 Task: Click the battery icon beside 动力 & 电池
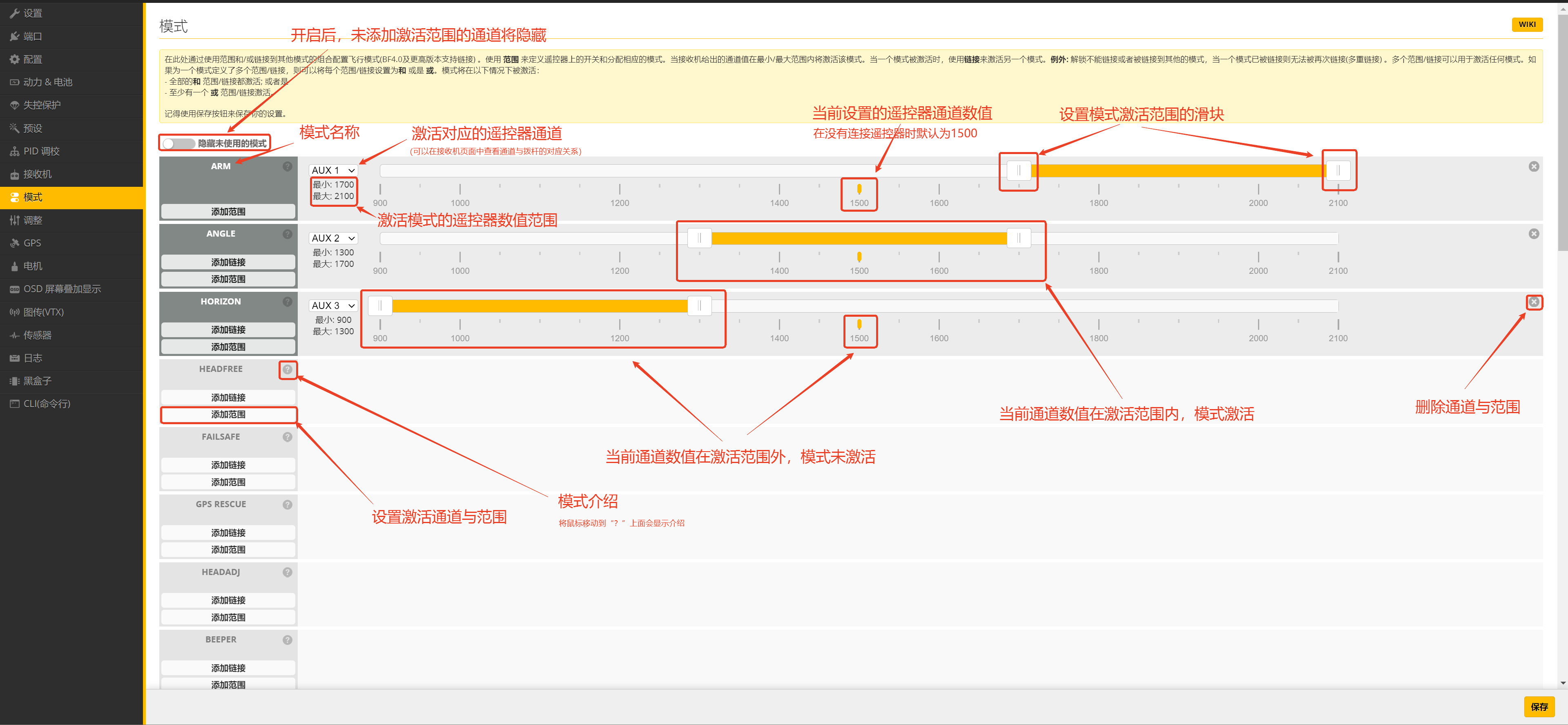pos(15,82)
